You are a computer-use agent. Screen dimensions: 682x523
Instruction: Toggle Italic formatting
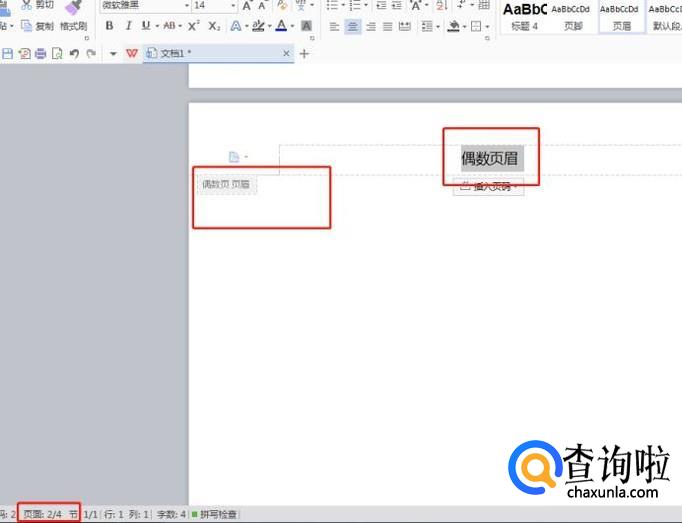128,26
